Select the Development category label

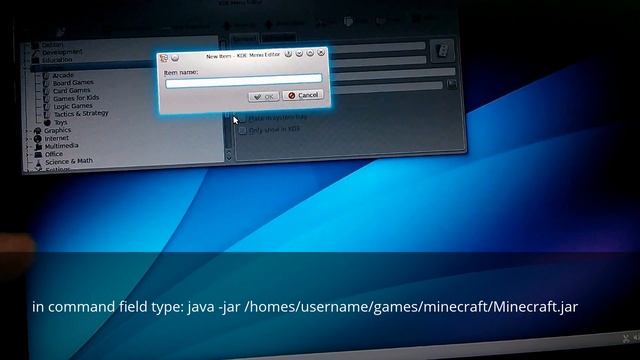[62, 52]
